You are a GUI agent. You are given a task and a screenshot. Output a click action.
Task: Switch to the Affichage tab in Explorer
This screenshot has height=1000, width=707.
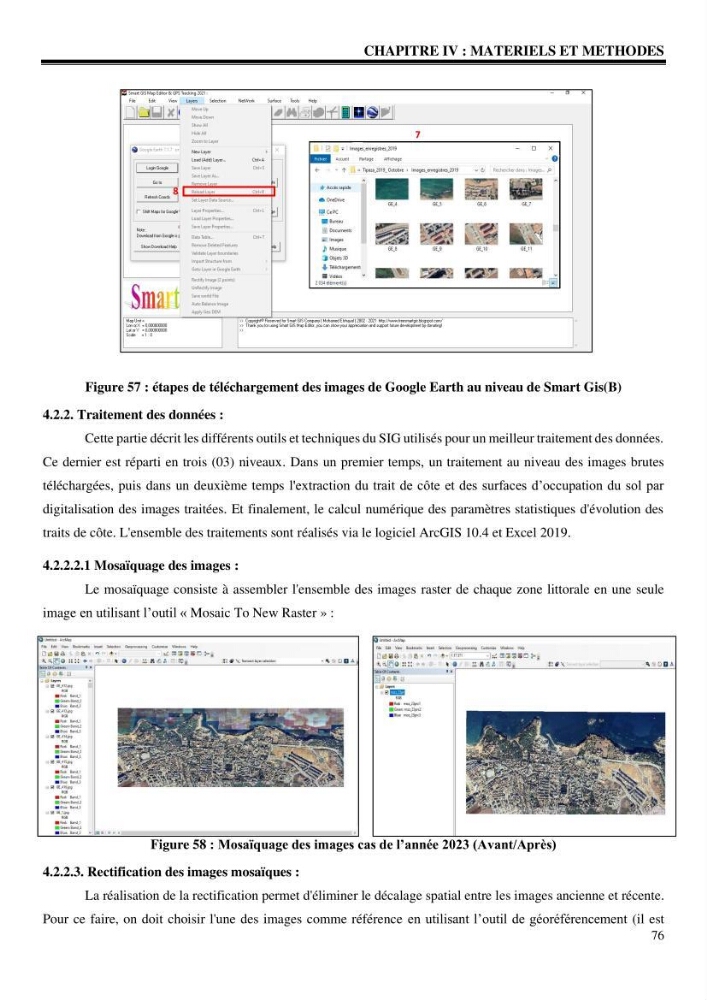(x=393, y=159)
